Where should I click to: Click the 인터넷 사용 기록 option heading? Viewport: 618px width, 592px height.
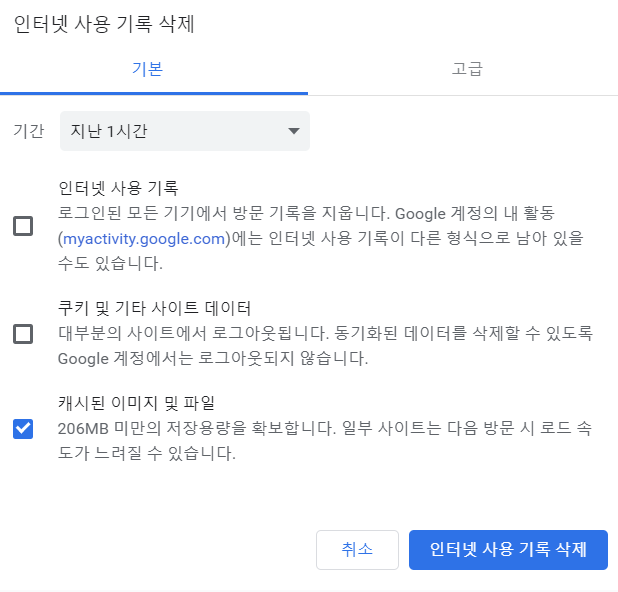118,188
